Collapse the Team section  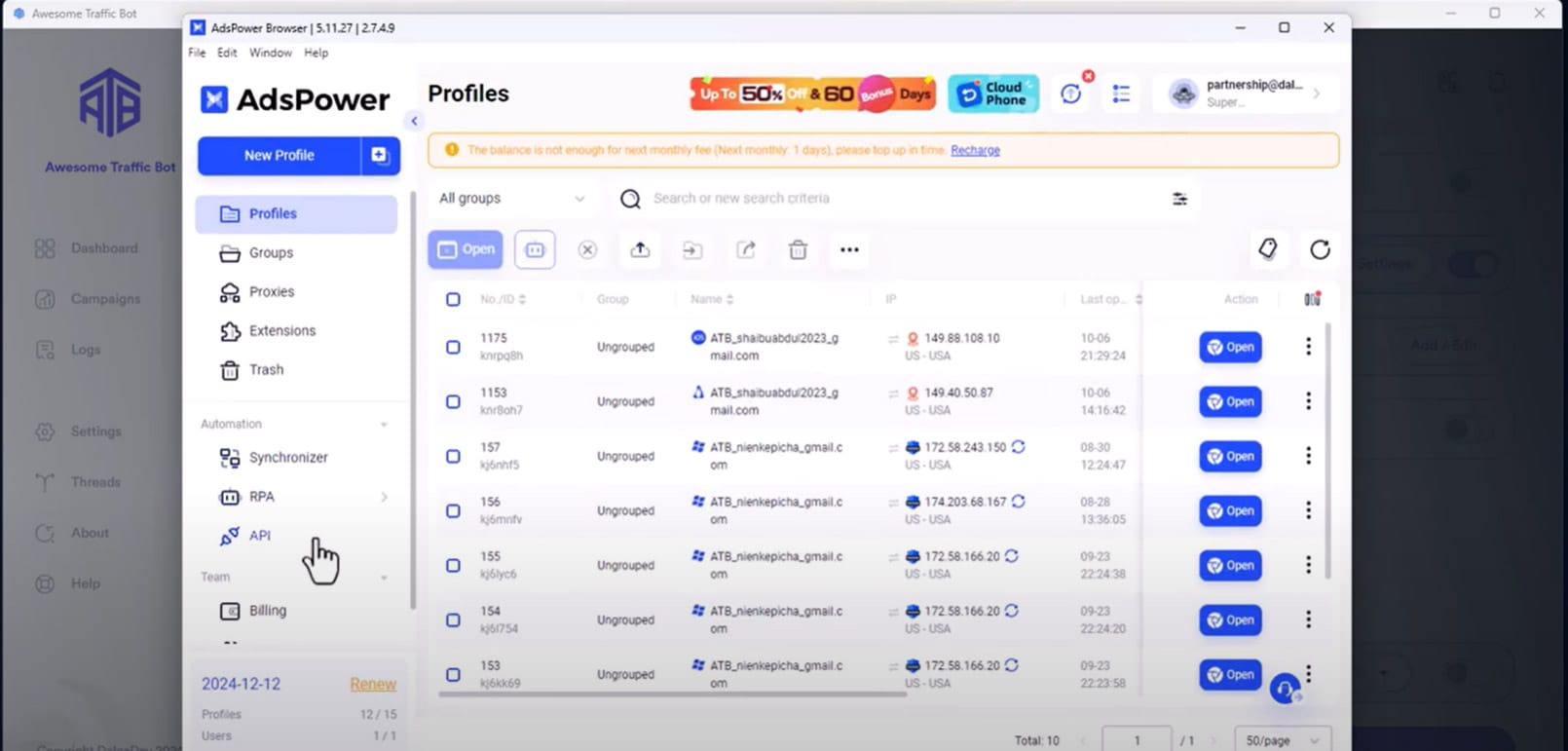(x=384, y=578)
